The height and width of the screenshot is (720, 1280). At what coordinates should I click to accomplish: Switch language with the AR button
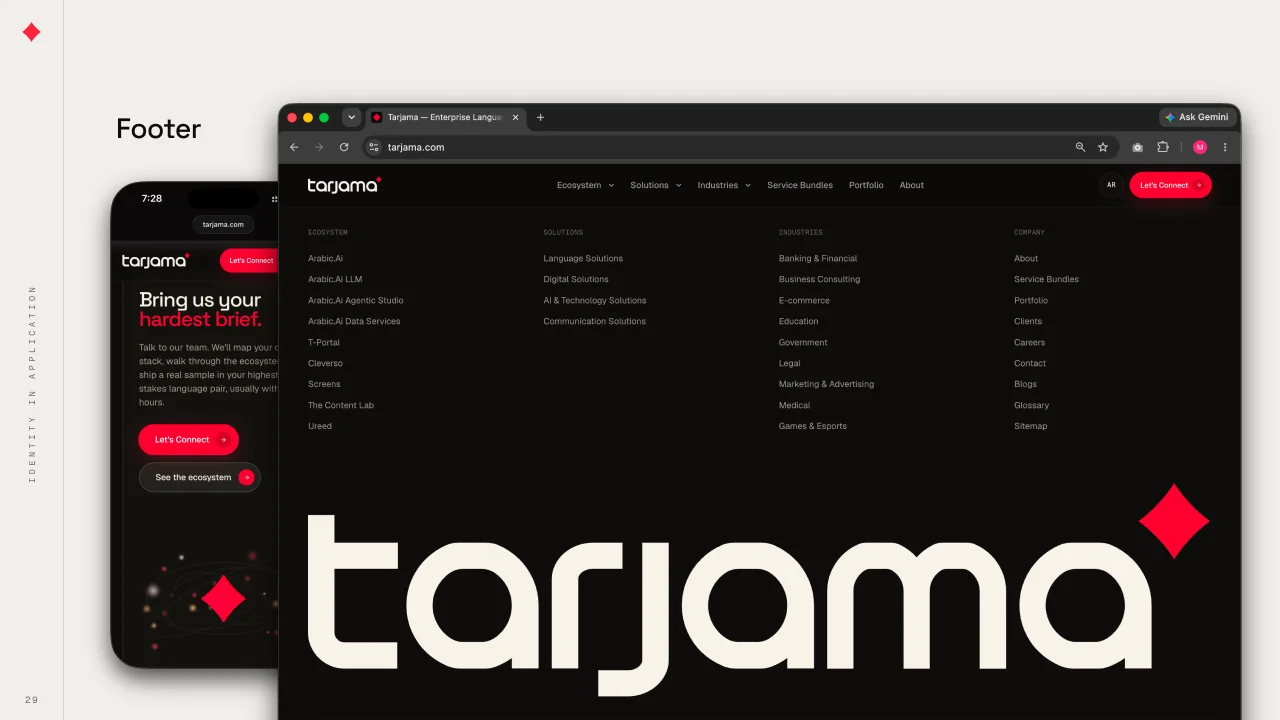coord(1111,185)
